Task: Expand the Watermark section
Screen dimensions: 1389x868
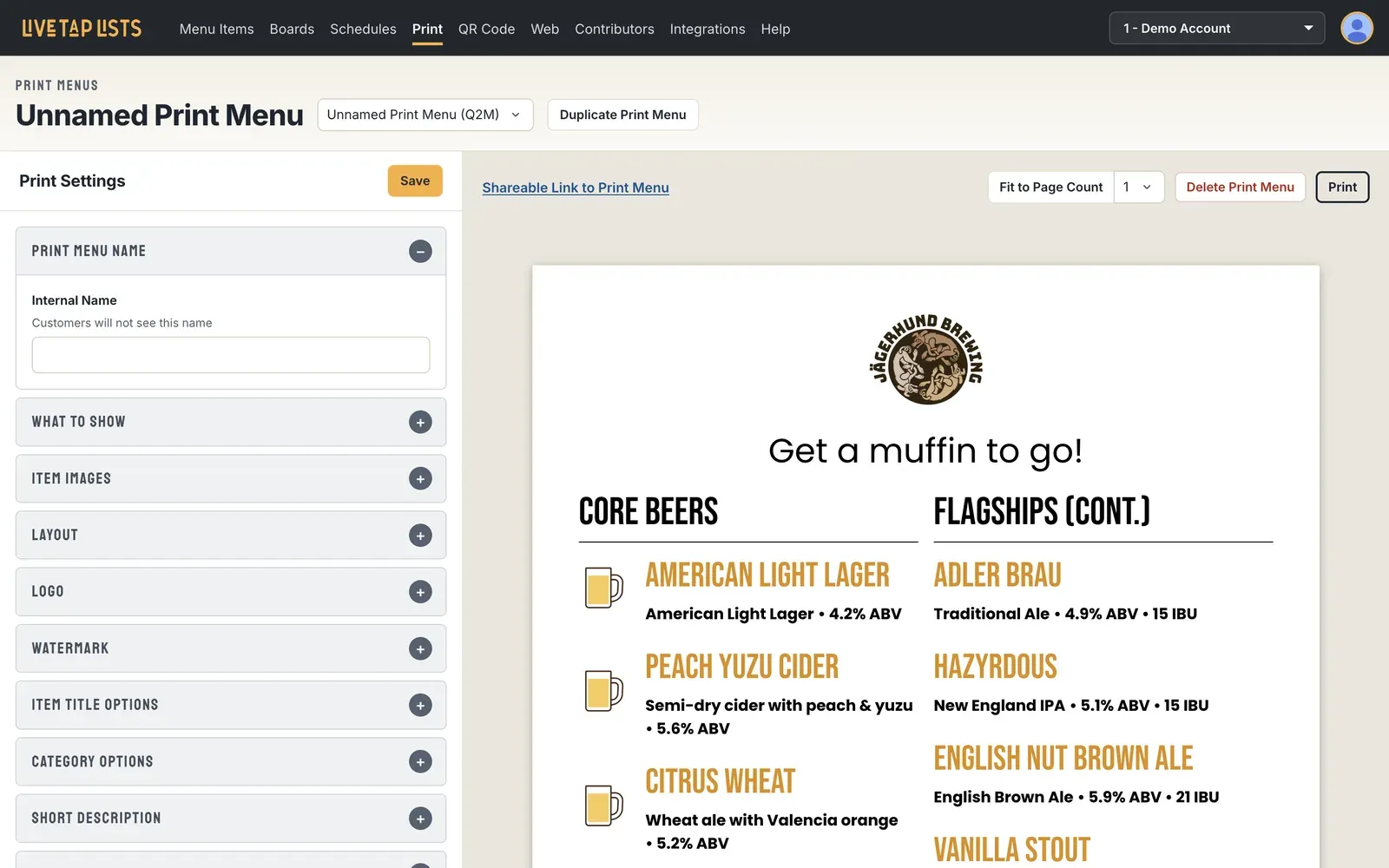Action: 420,648
